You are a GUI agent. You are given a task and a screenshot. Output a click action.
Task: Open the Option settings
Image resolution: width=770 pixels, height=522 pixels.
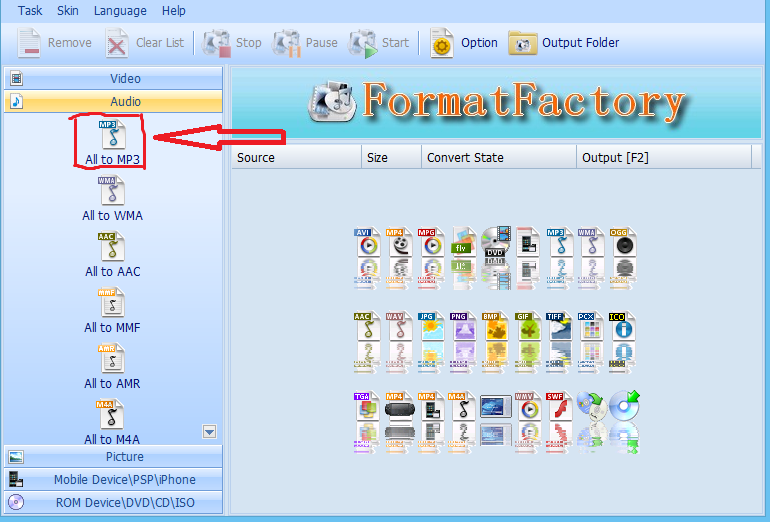point(464,43)
